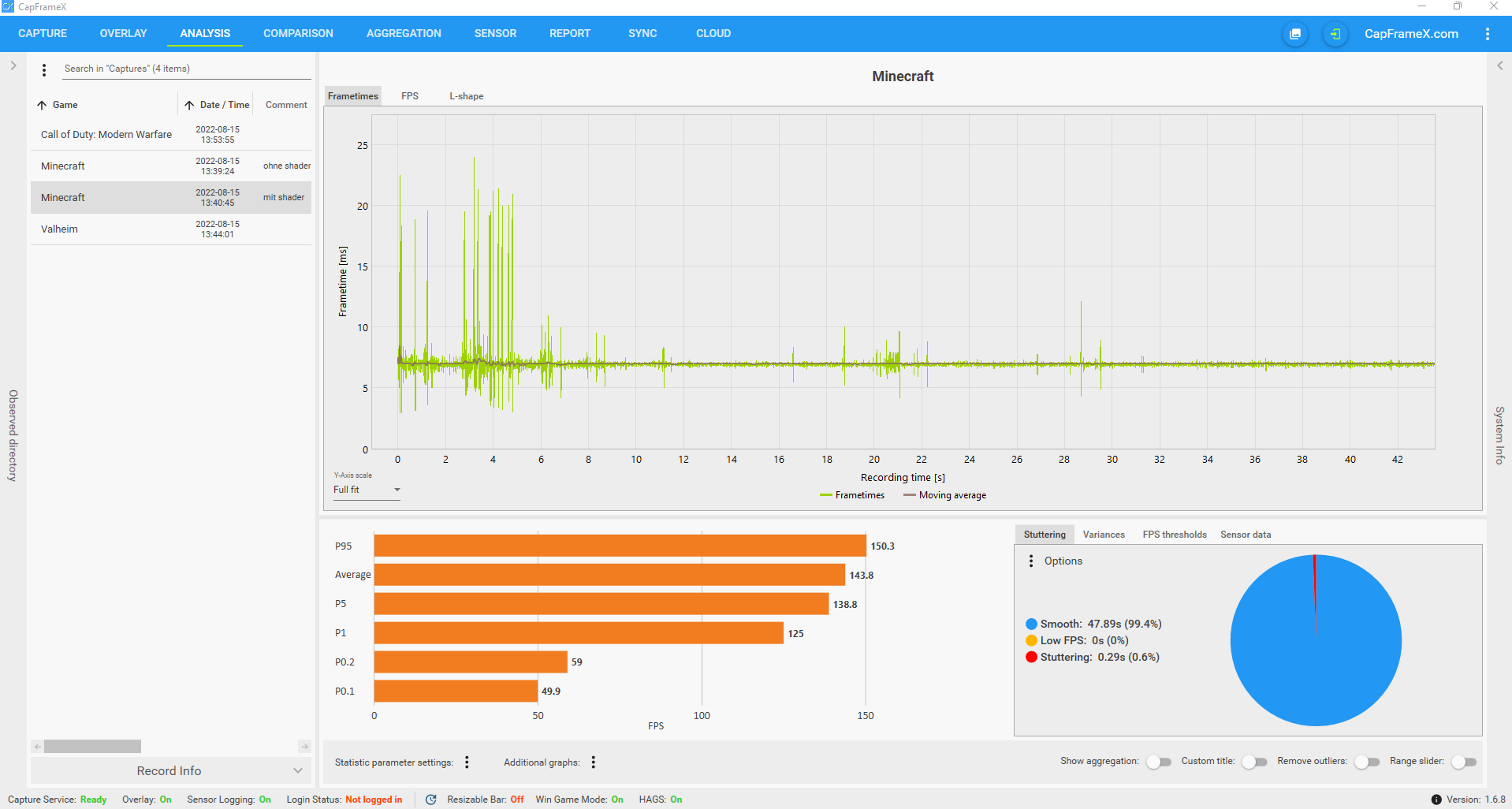This screenshot has width=1512, height=809.
Task: Open the screenshot capture icon in the header
Action: click(1294, 34)
